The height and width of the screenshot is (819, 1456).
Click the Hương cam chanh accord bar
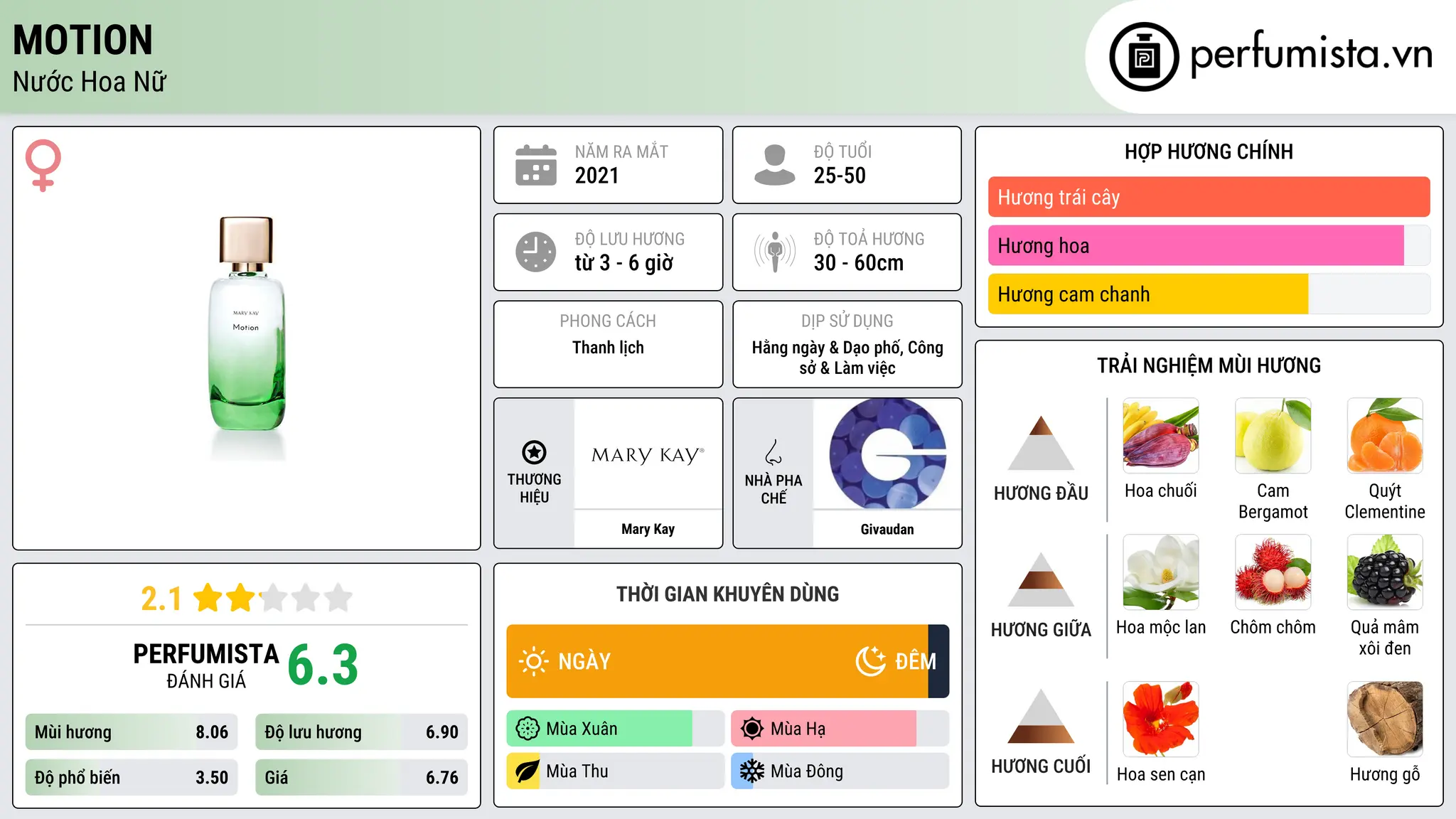pyautogui.click(x=1209, y=294)
